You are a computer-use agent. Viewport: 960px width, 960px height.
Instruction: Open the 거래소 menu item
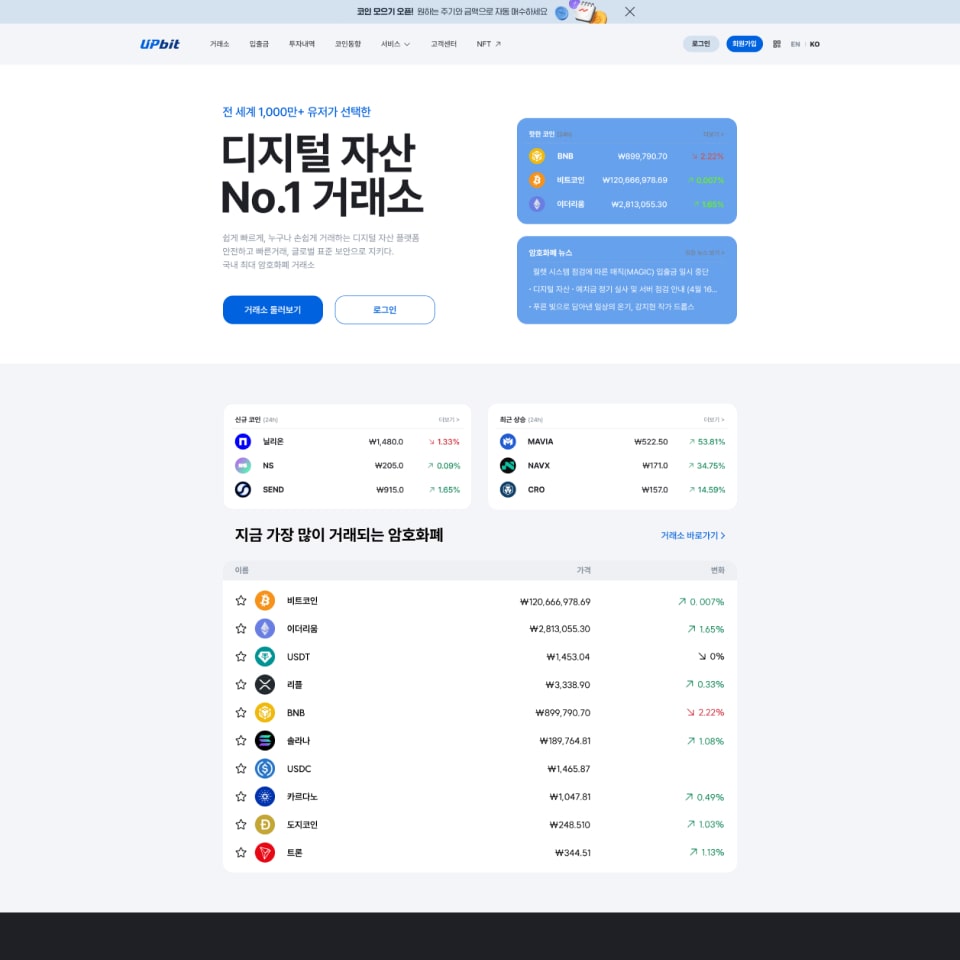click(219, 44)
